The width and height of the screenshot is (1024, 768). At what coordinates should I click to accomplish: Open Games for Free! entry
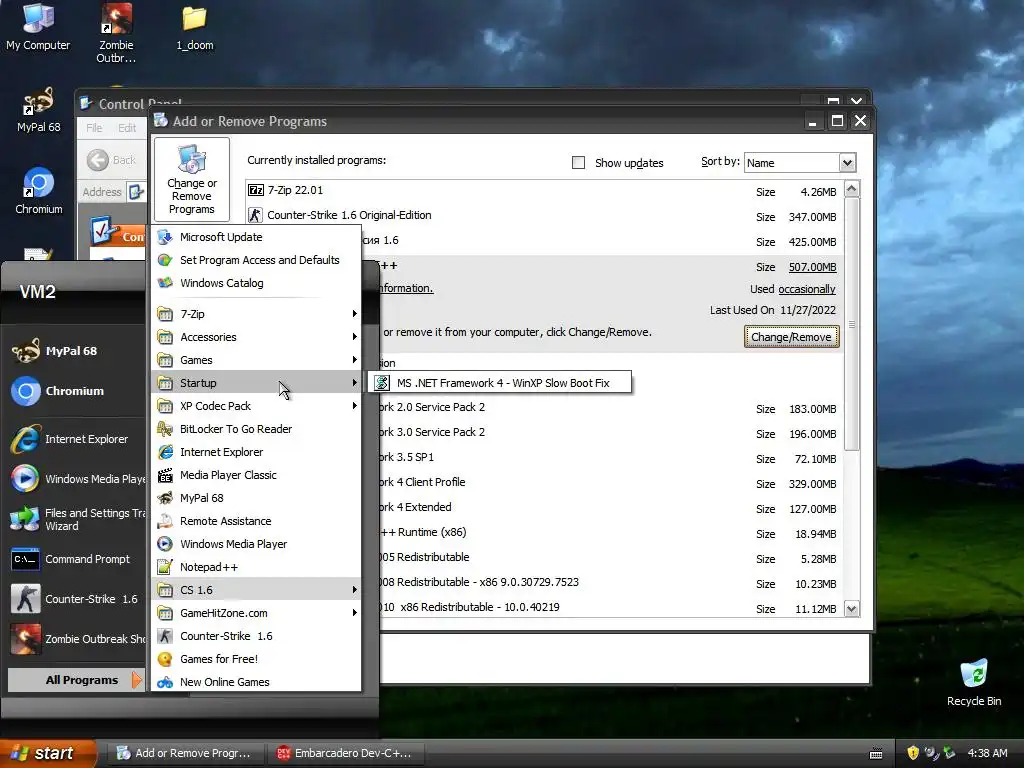point(256,659)
